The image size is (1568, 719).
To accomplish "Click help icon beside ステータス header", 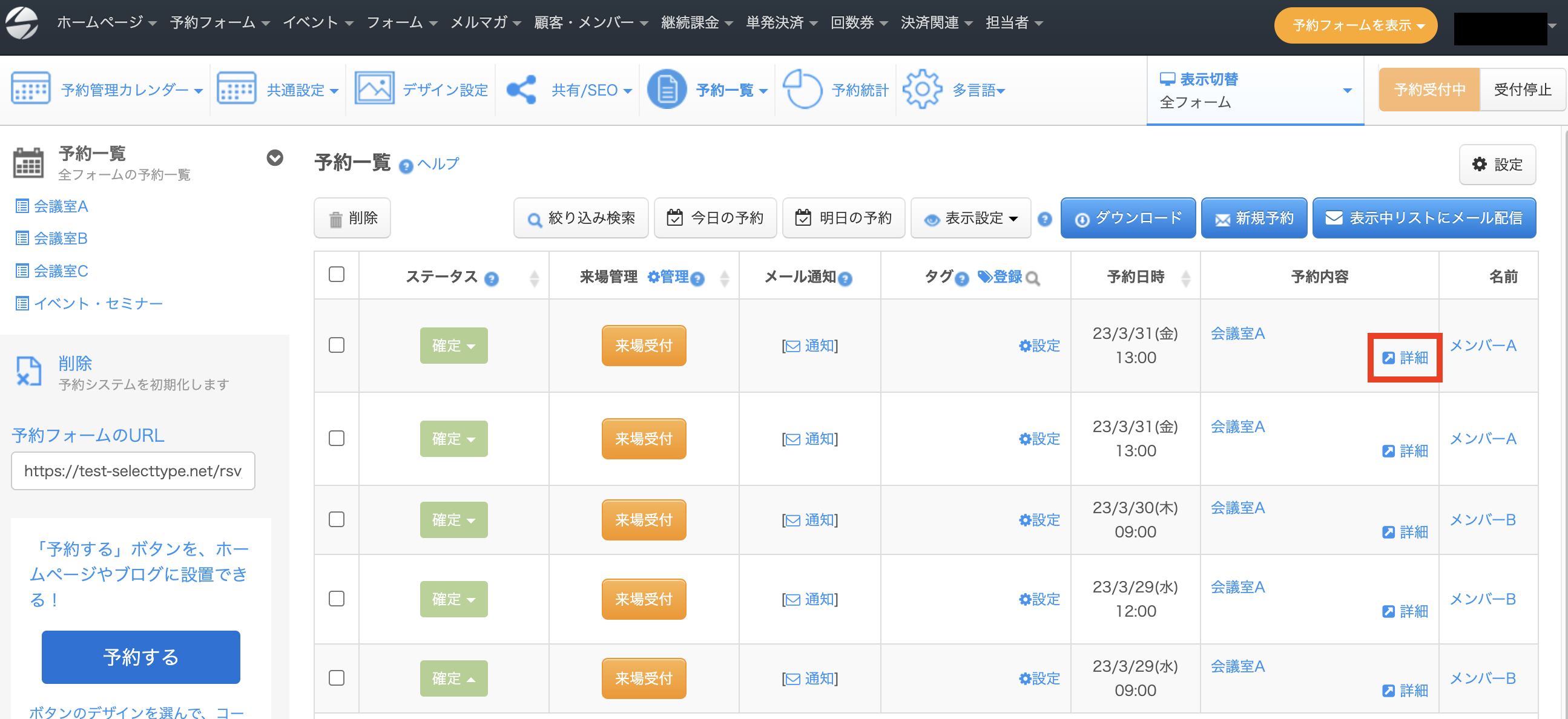I will point(491,278).
